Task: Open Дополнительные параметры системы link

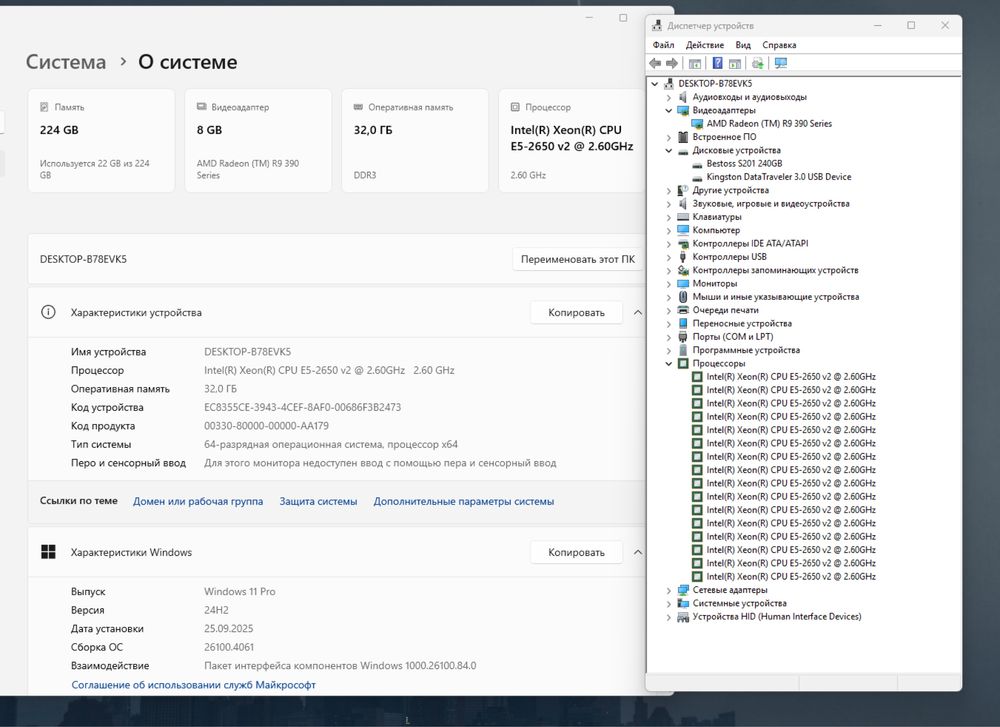Action: (x=464, y=501)
